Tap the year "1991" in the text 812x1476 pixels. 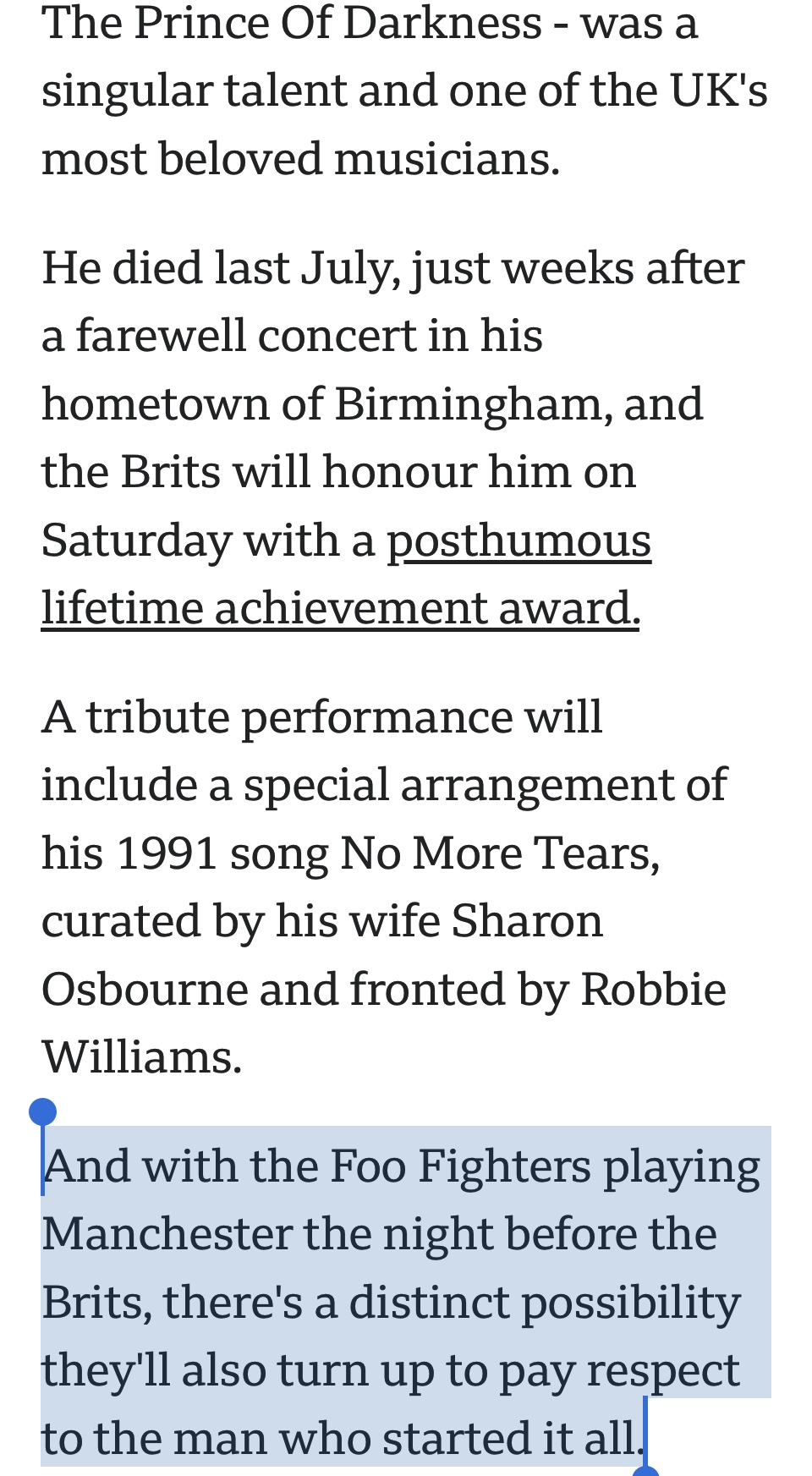(x=167, y=853)
